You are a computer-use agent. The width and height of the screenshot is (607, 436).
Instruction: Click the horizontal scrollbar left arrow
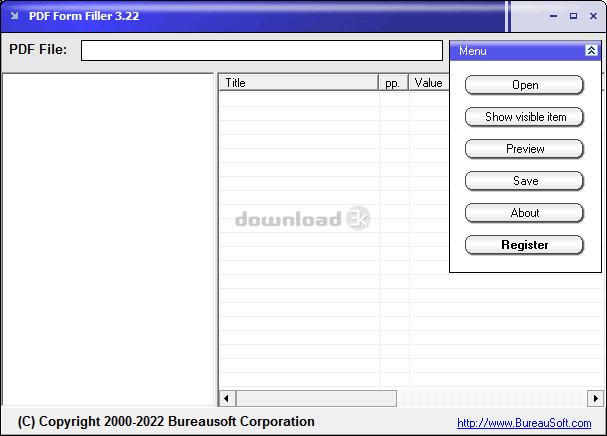pyautogui.click(x=226, y=398)
